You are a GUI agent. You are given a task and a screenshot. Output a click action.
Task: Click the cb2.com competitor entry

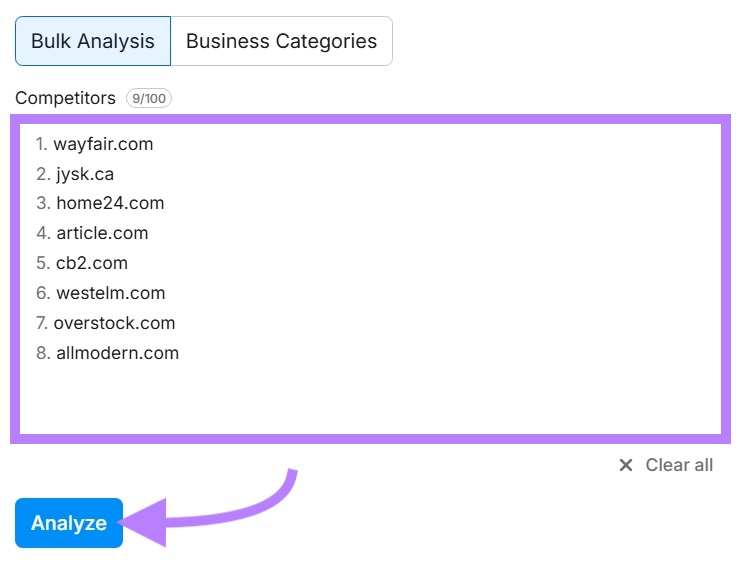click(x=92, y=263)
